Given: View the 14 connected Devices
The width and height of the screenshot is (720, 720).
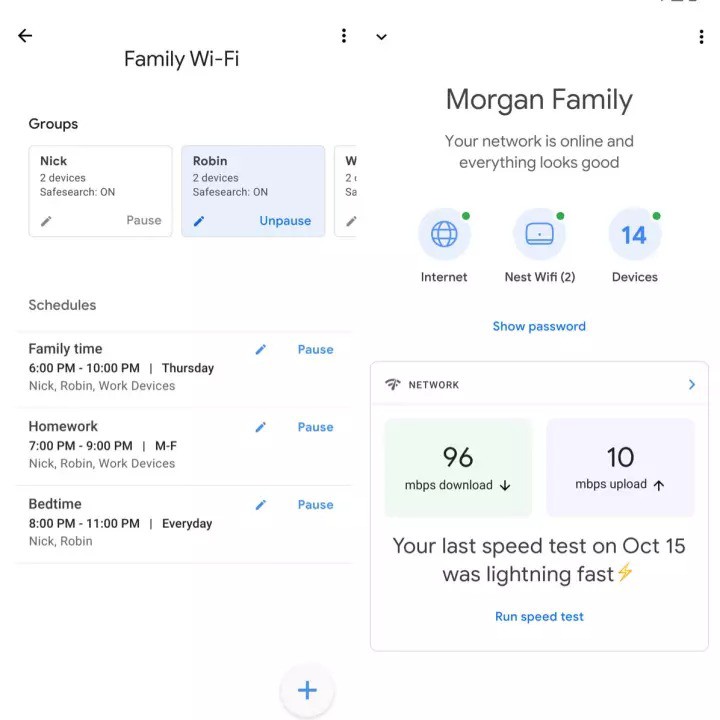Looking at the screenshot, I should (x=634, y=235).
